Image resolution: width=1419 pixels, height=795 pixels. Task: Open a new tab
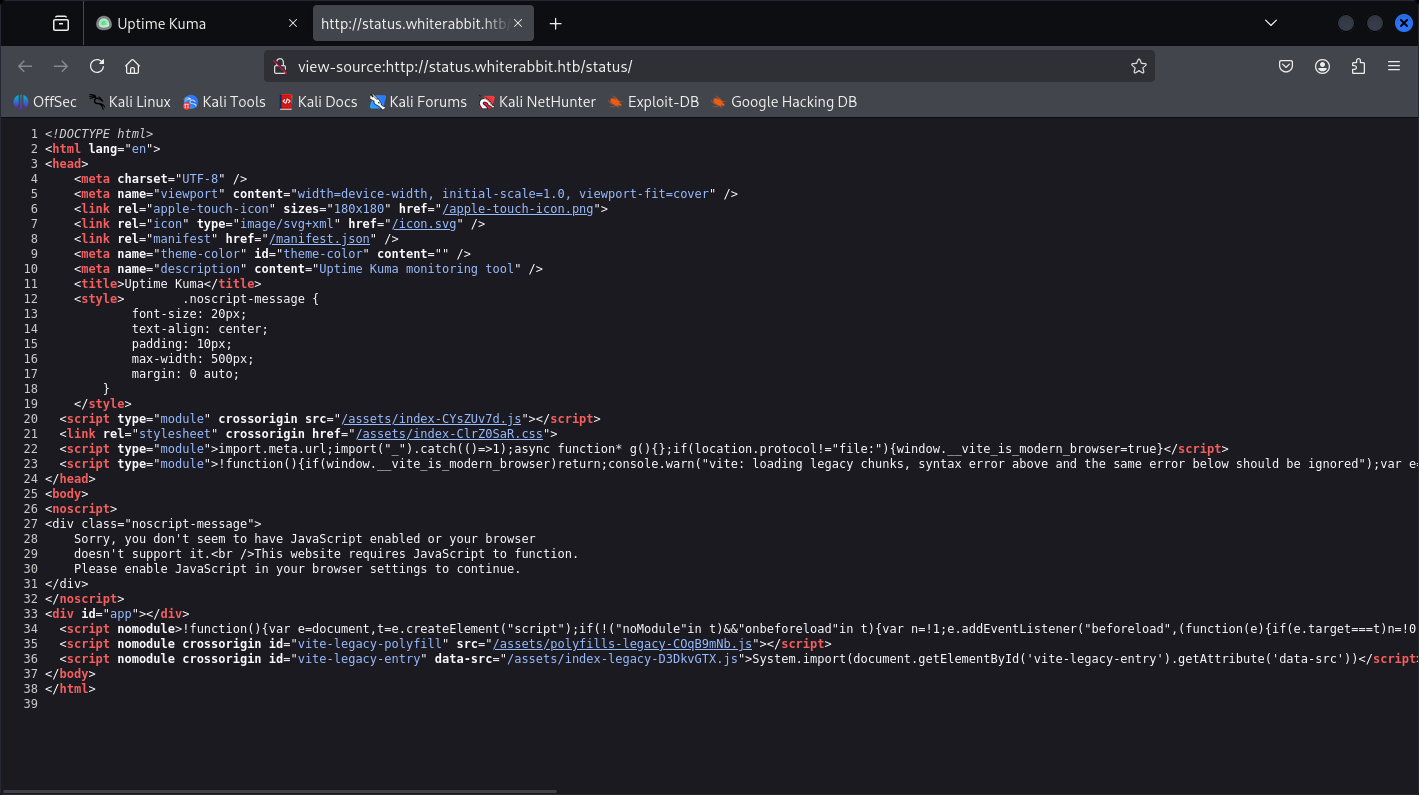tap(556, 23)
